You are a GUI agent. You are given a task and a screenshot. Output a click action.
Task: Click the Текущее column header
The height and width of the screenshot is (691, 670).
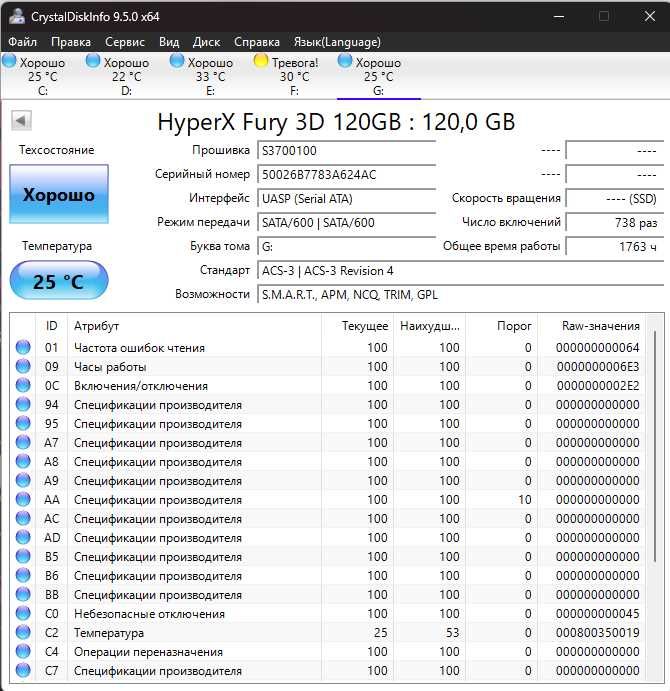(358, 326)
